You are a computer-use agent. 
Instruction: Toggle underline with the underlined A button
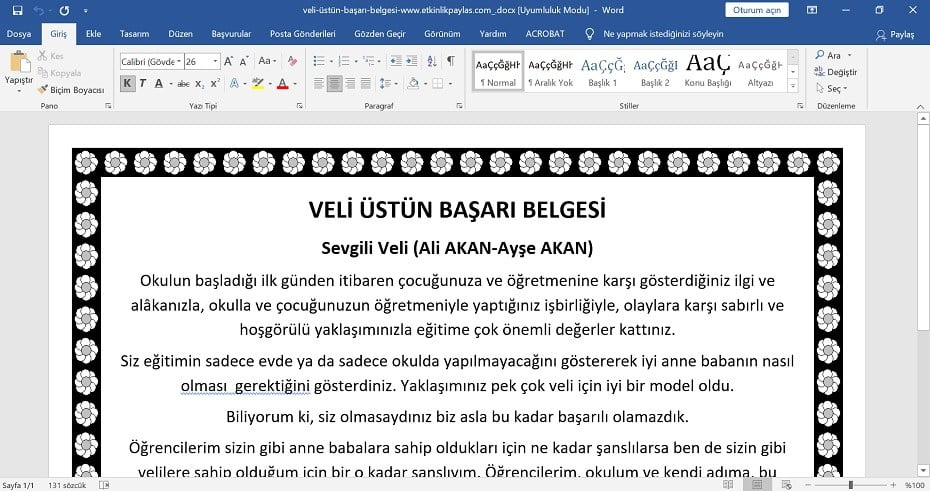(158, 84)
